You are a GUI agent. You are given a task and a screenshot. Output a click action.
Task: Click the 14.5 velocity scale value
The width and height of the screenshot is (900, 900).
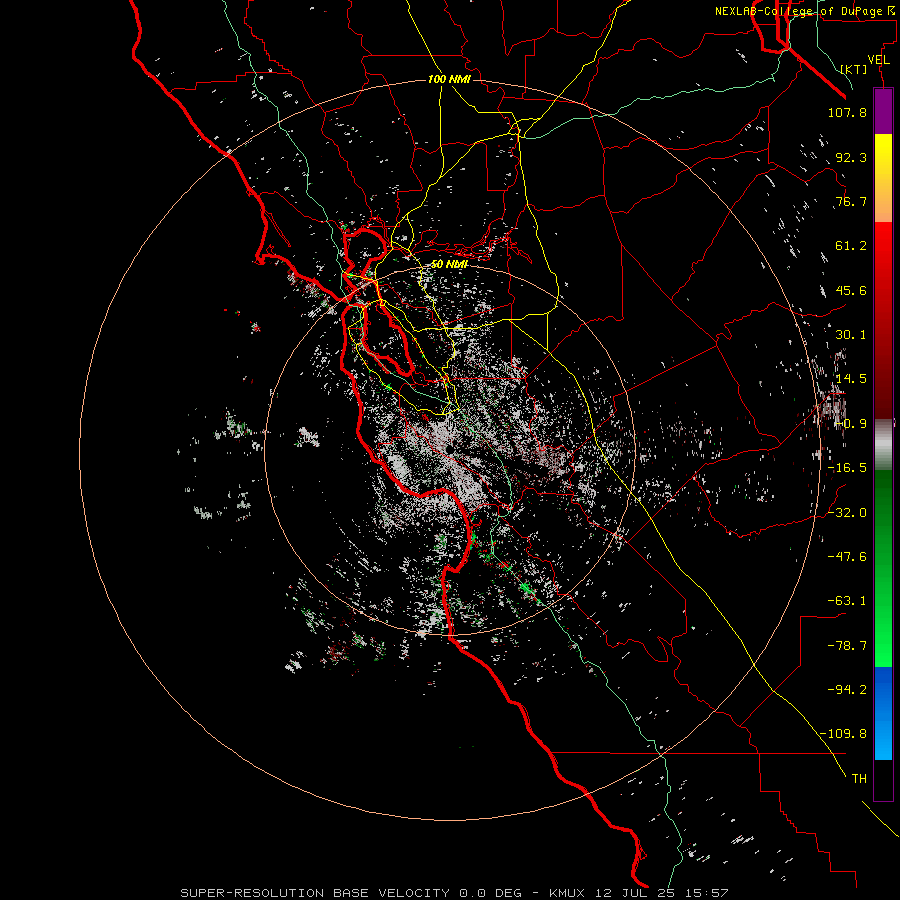(x=851, y=379)
